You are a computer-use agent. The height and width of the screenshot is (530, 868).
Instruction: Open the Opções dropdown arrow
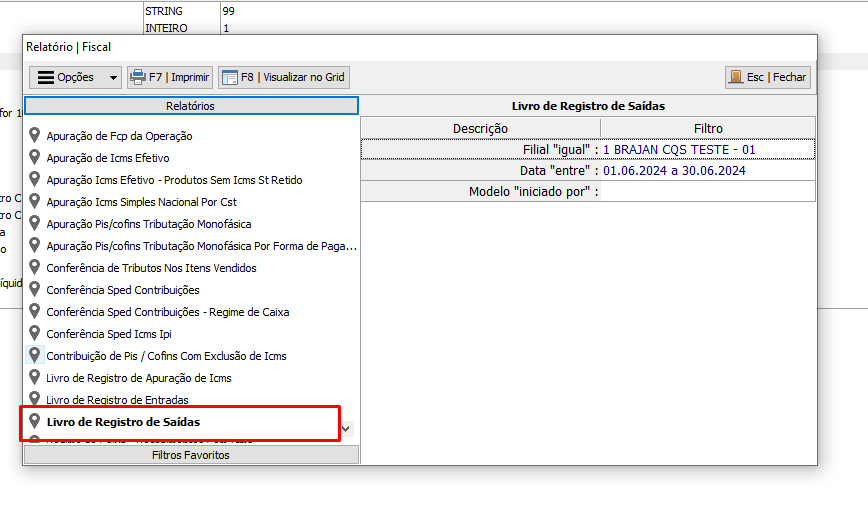(x=112, y=78)
